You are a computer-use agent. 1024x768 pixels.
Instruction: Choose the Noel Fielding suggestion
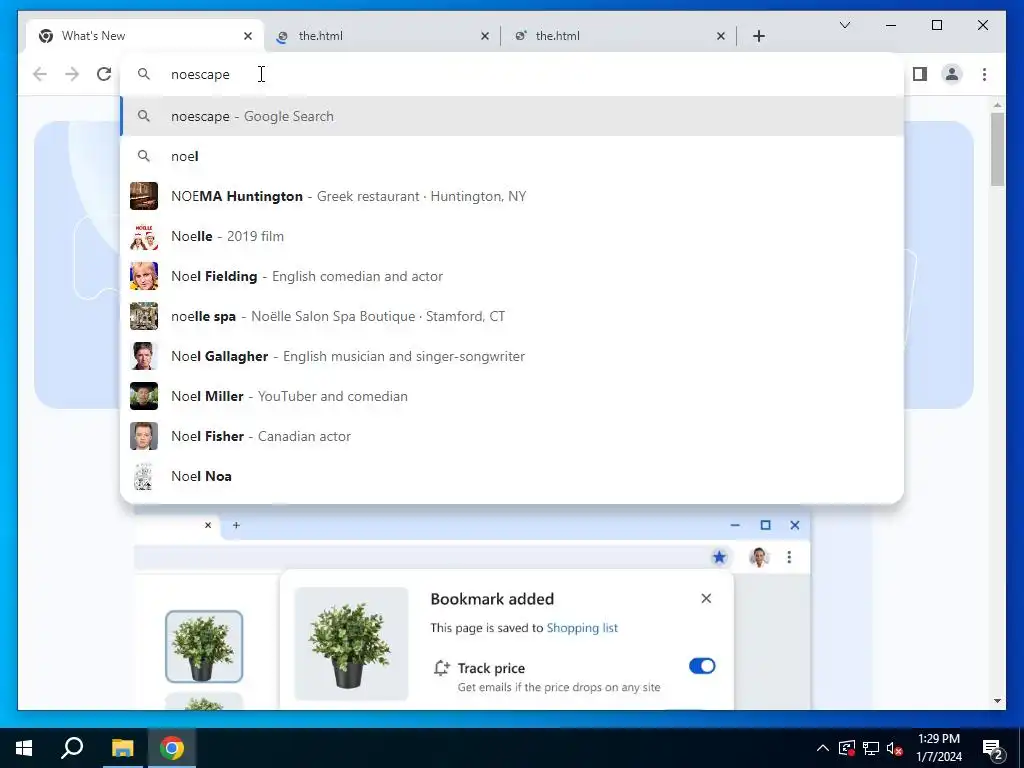coord(512,276)
